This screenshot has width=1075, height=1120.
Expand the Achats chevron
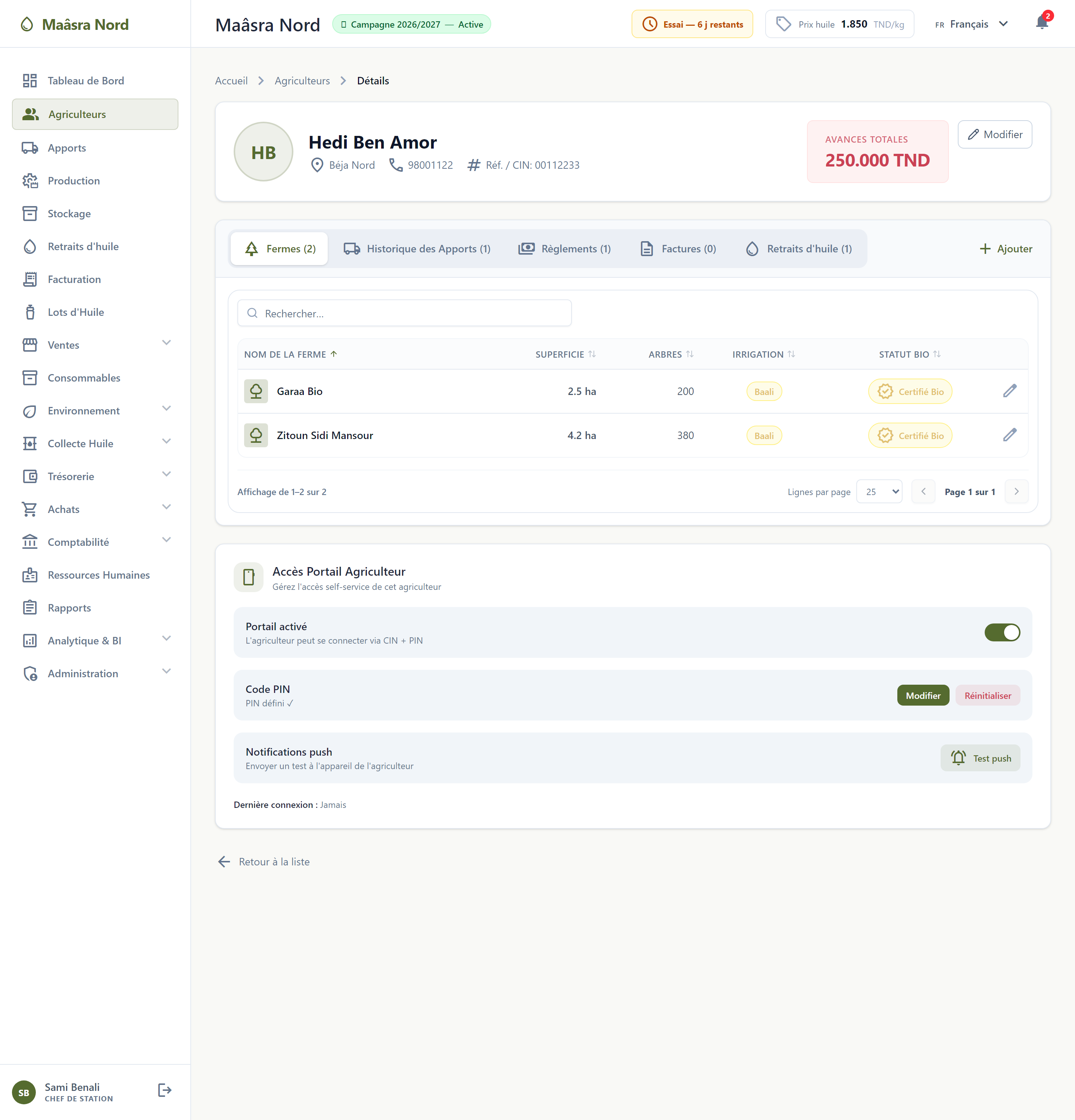[x=166, y=507]
